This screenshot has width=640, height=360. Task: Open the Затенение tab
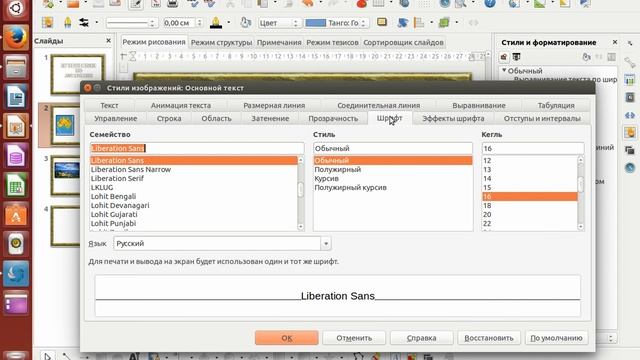pyautogui.click(x=270, y=118)
